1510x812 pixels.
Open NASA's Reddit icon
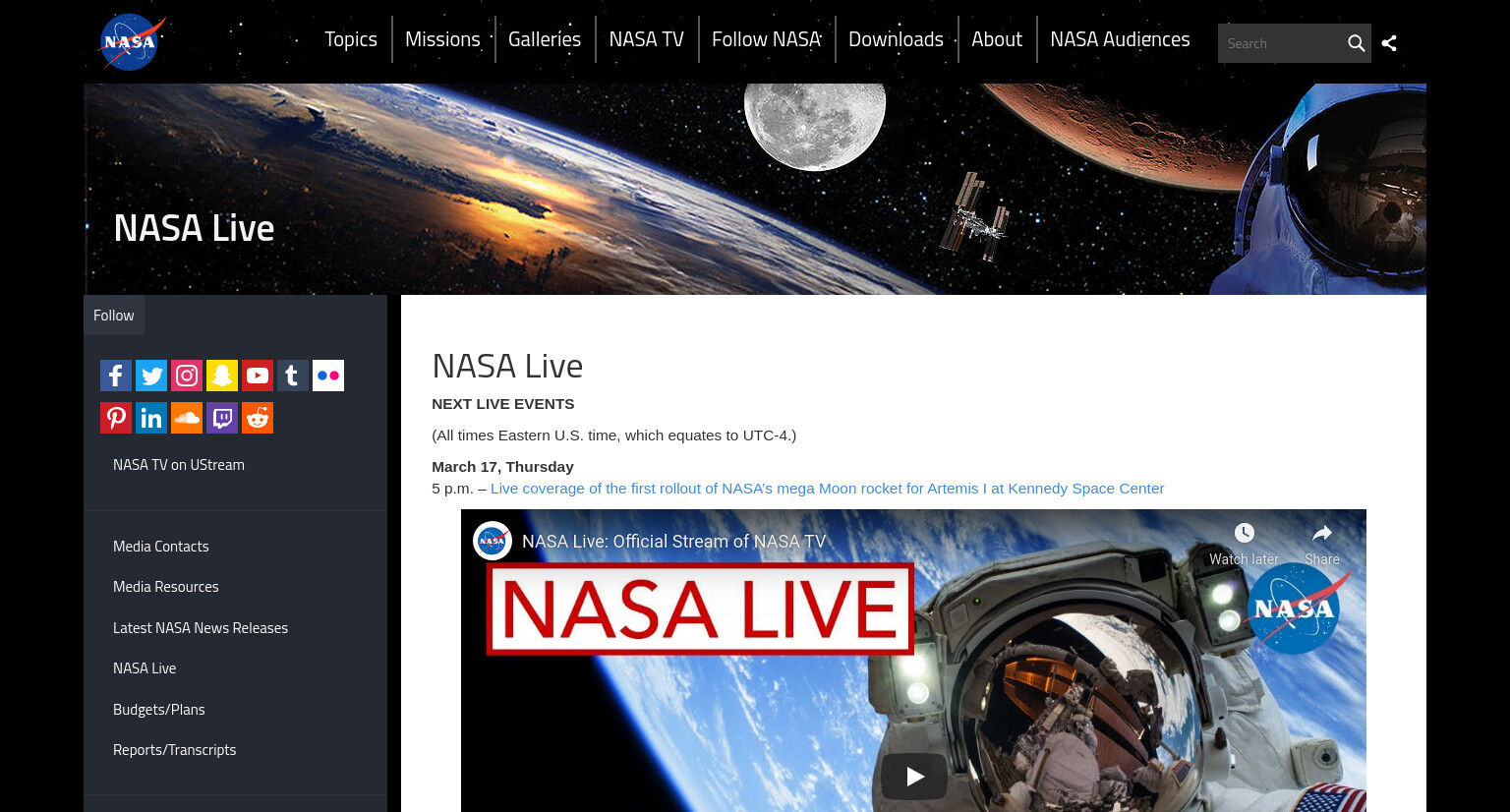[x=258, y=418]
